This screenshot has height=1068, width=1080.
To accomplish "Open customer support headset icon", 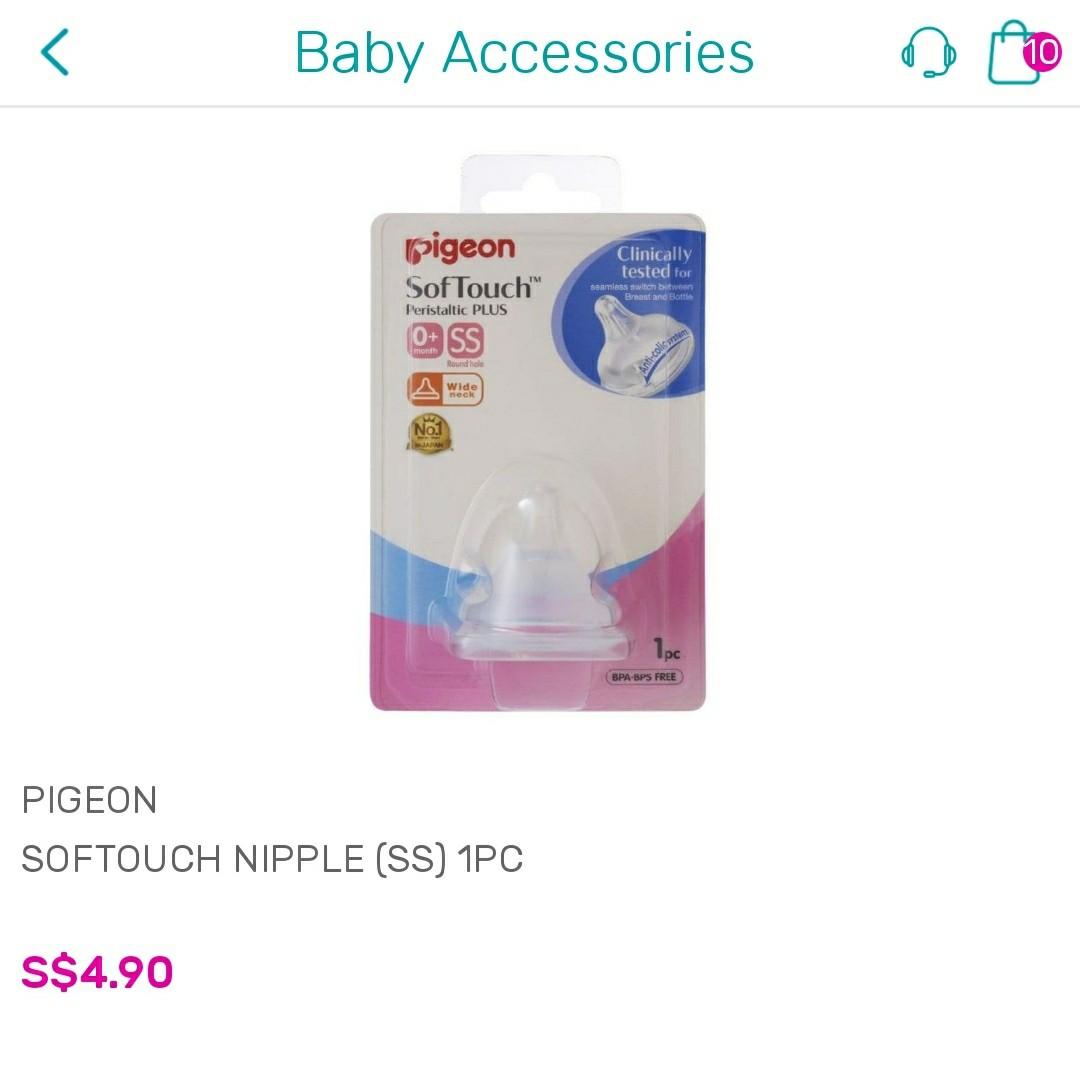I will click(x=928, y=52).
